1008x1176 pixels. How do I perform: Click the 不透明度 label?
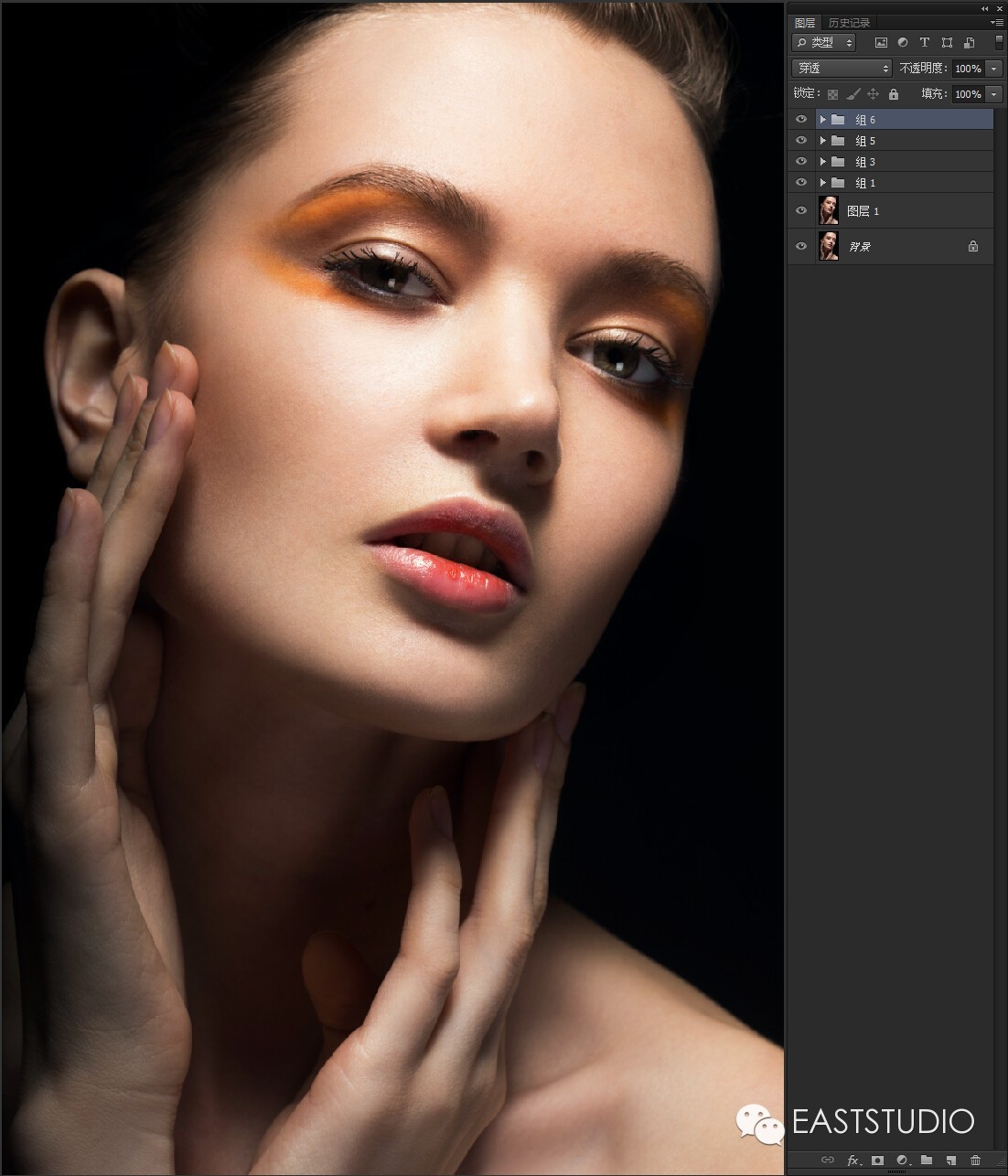924,69
